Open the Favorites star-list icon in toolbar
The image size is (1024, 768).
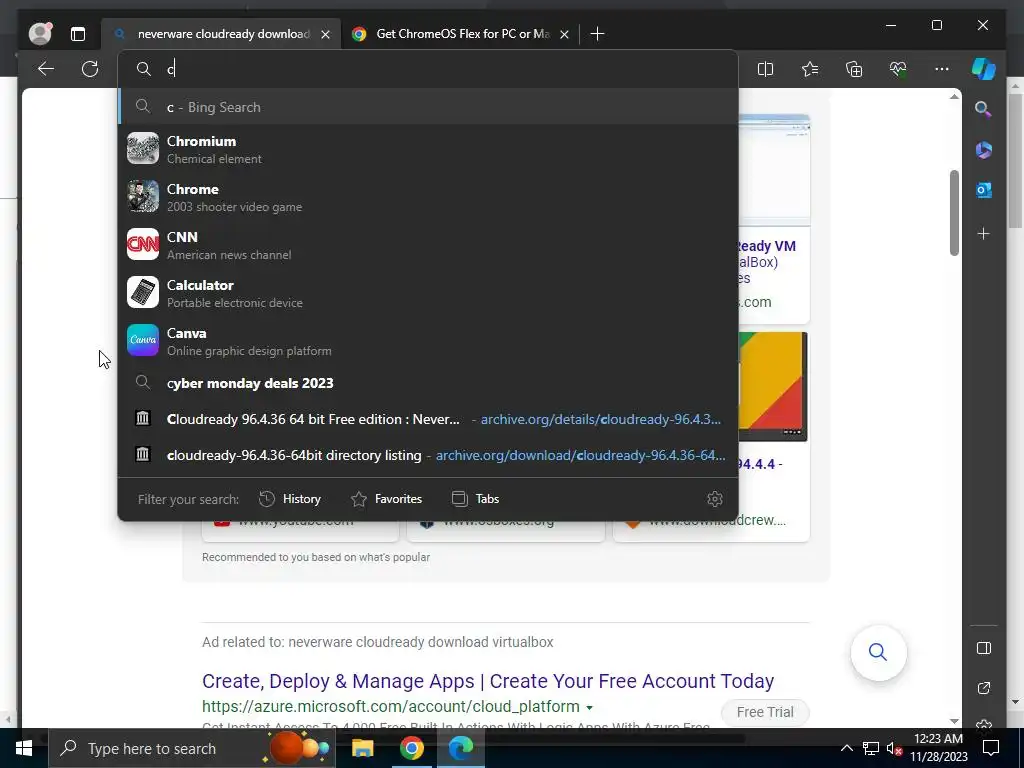pyautogui.click(x=810, y=69)
